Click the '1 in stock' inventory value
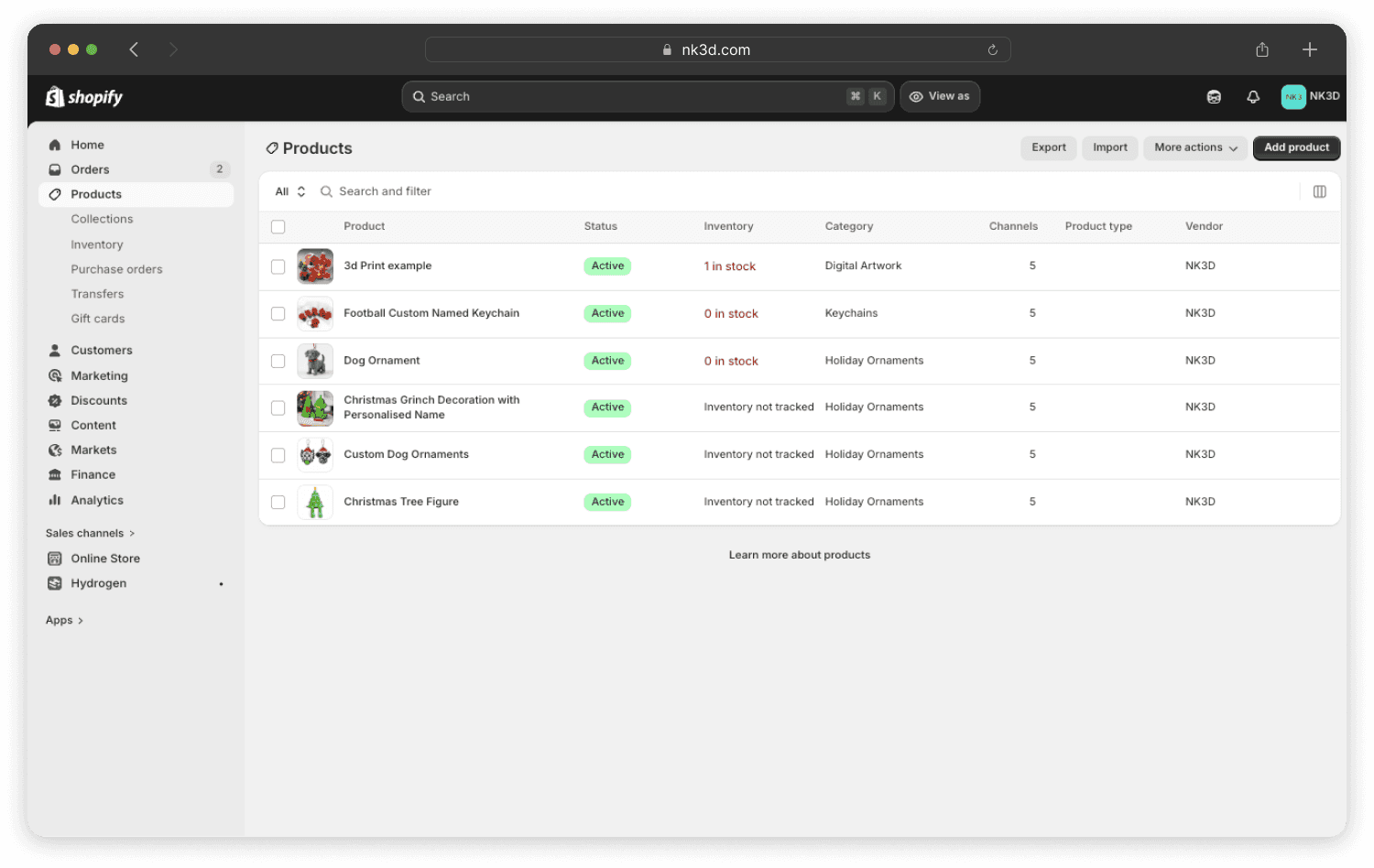 [730, 266]
